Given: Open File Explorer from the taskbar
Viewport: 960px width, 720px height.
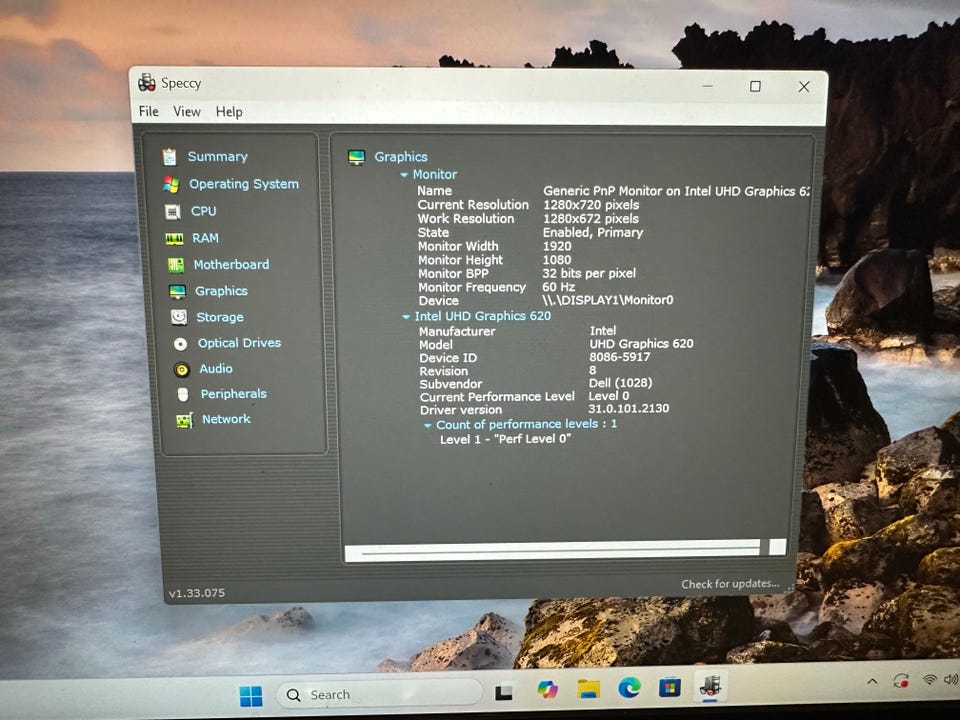Looking at the screenshot, I should [x=589, y=689].
